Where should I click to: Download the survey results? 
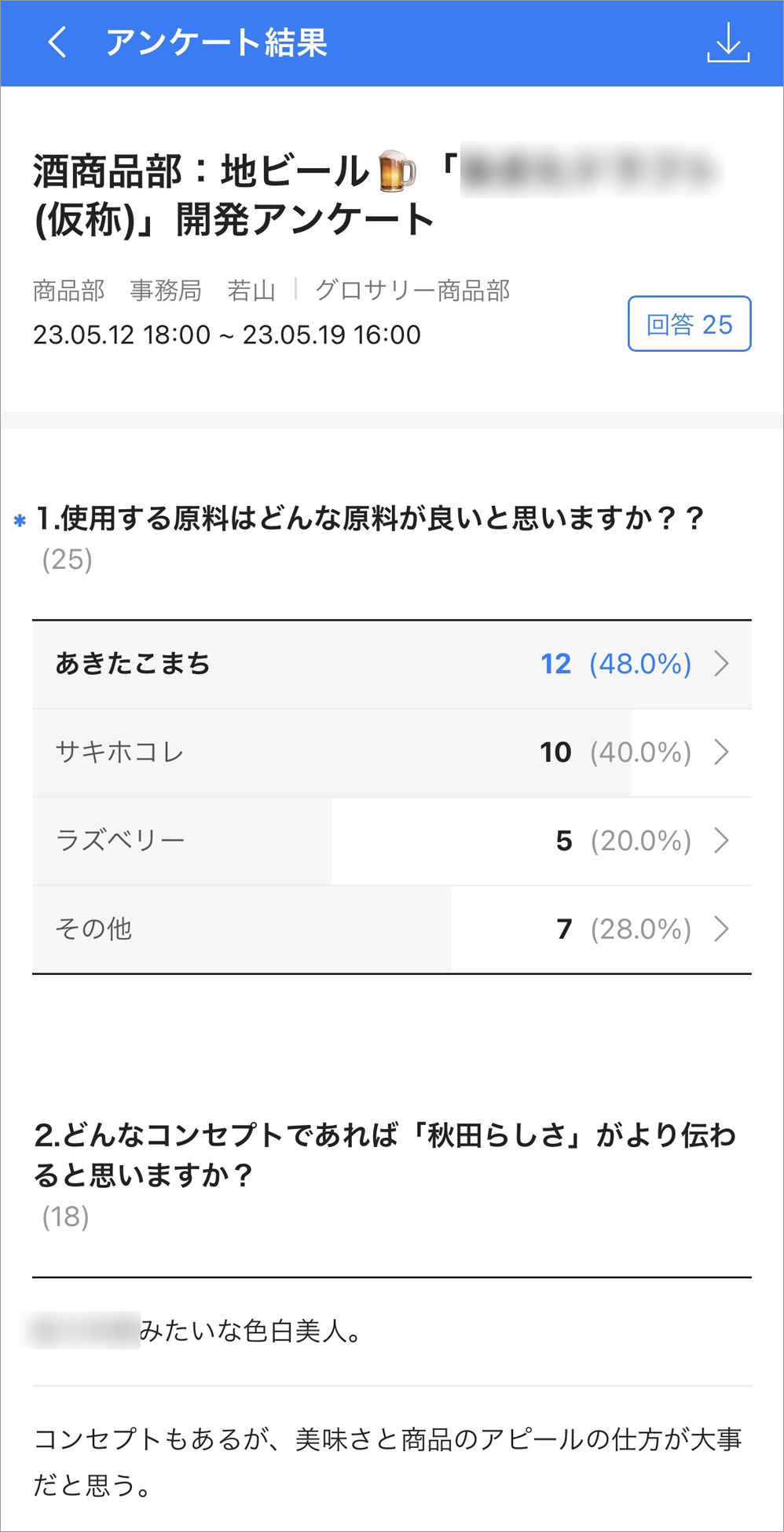click(x=728, y=42)
